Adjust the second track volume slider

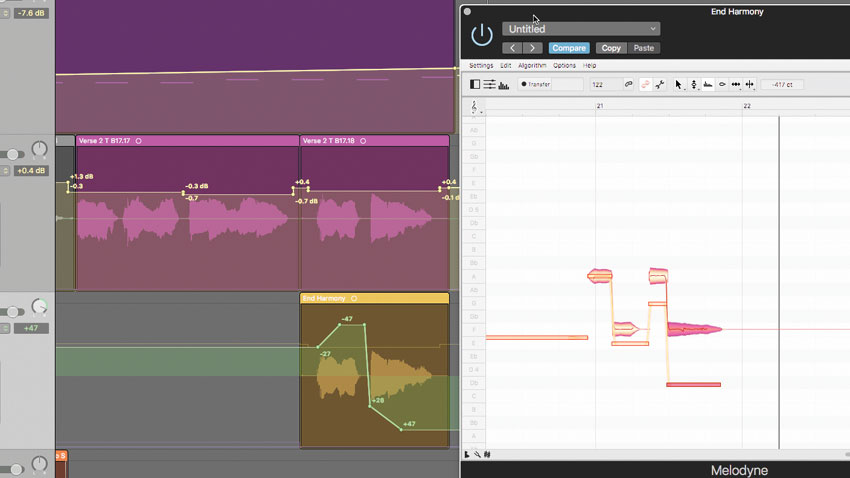[x=12, y=154]
